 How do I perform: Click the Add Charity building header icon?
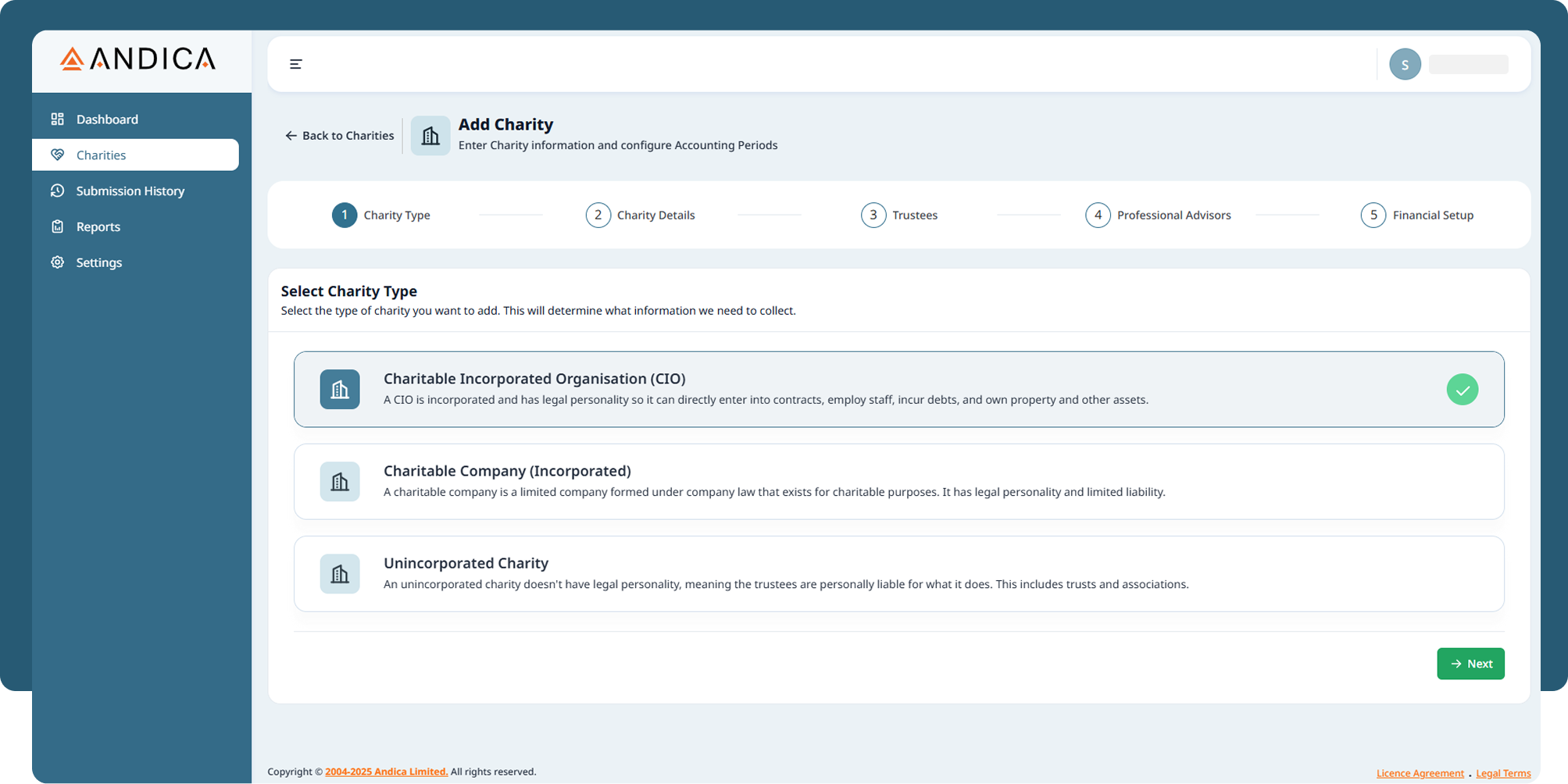click(x=430, y=136)
